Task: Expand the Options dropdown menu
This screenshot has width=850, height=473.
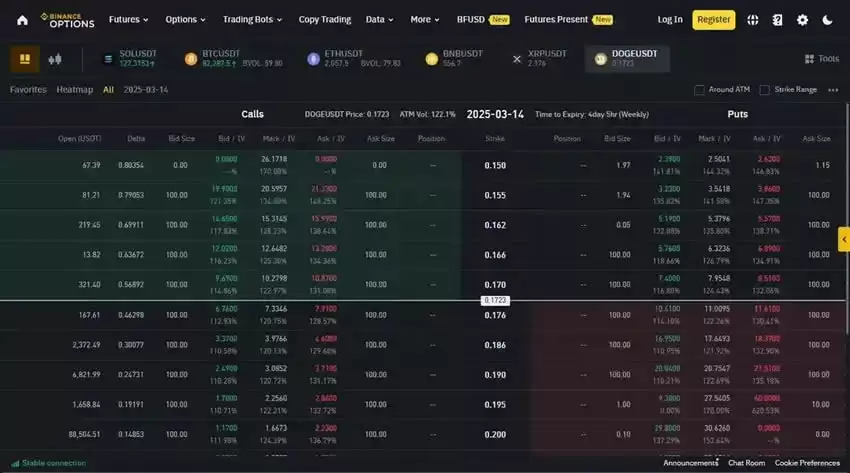Action: (185, 19)
